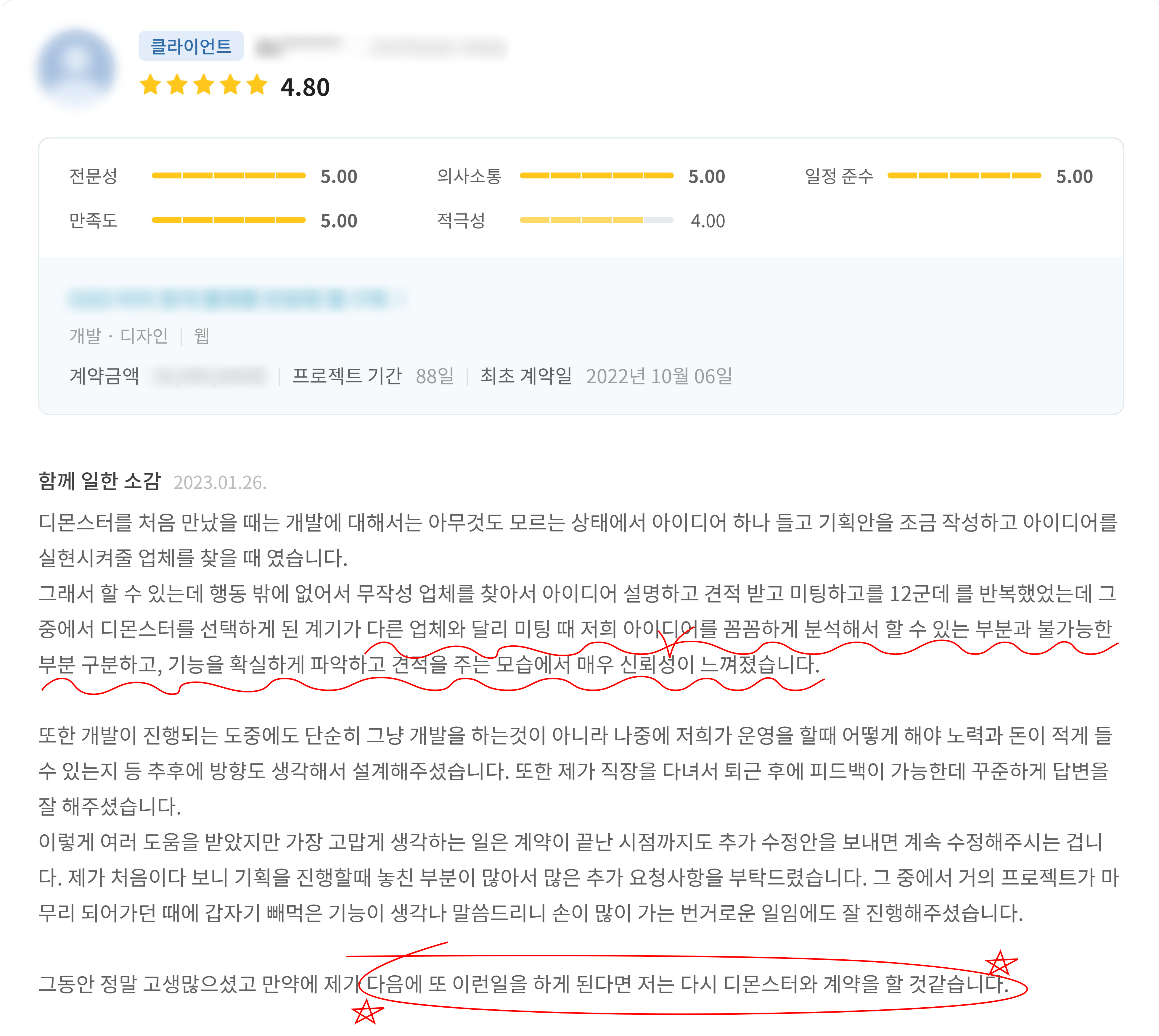
Task: Click the fifth yellow rating star
Action: pyautogui.click(x=257, y=85)
